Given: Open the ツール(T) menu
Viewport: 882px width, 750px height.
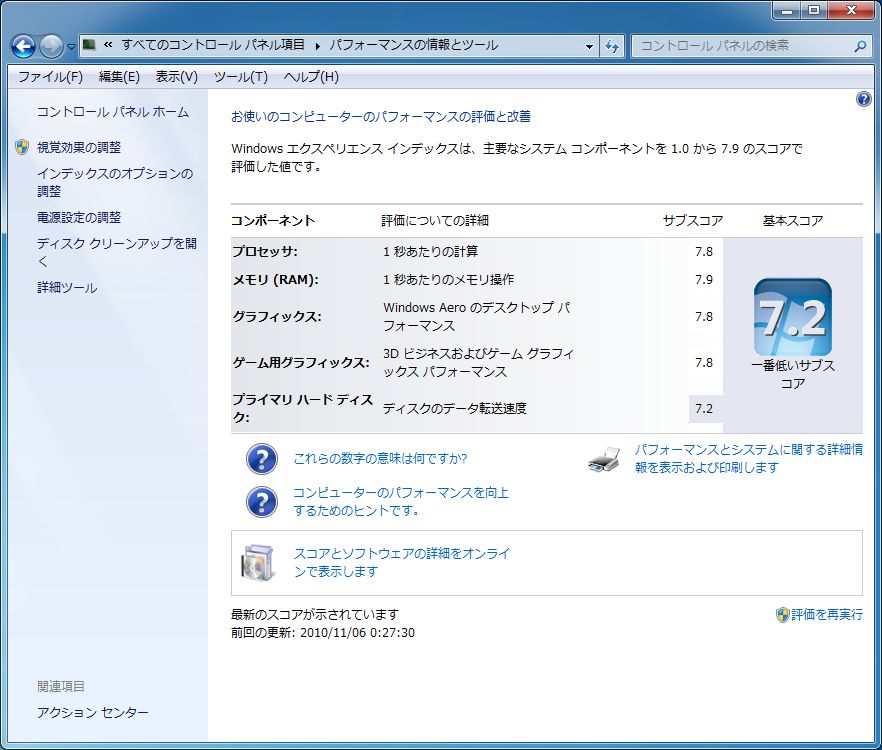Looking at the screenshot, I should pyautogui.click(x=241, y=77).
